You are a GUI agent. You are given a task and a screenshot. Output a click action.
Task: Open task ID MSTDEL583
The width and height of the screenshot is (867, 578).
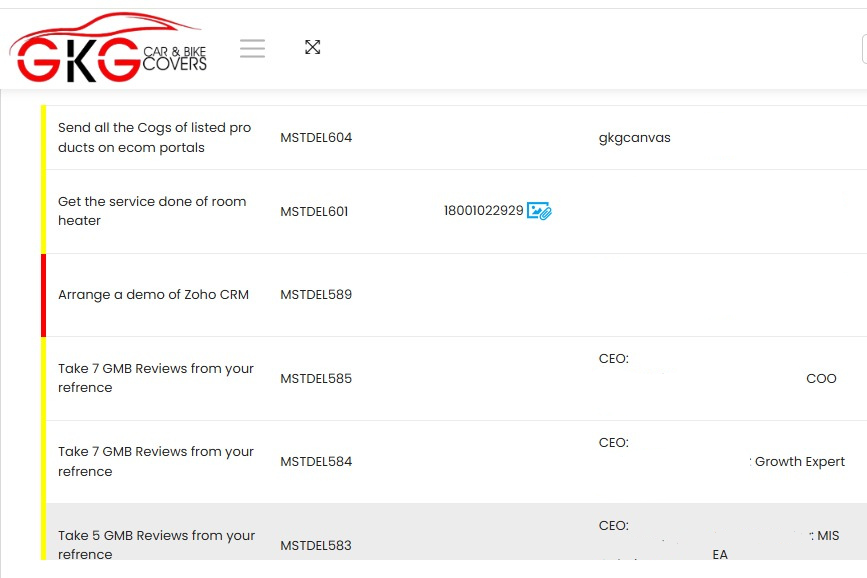point(316,546)
